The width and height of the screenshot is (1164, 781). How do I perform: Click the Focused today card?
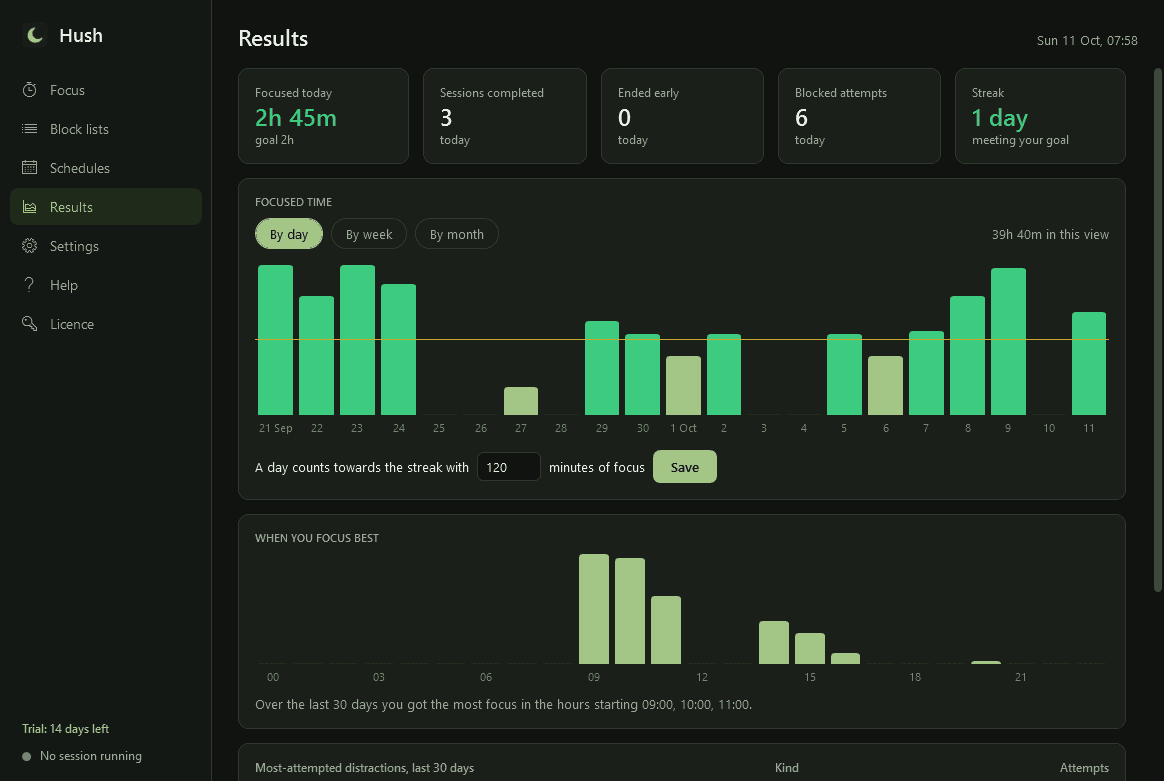click(324, 116)
